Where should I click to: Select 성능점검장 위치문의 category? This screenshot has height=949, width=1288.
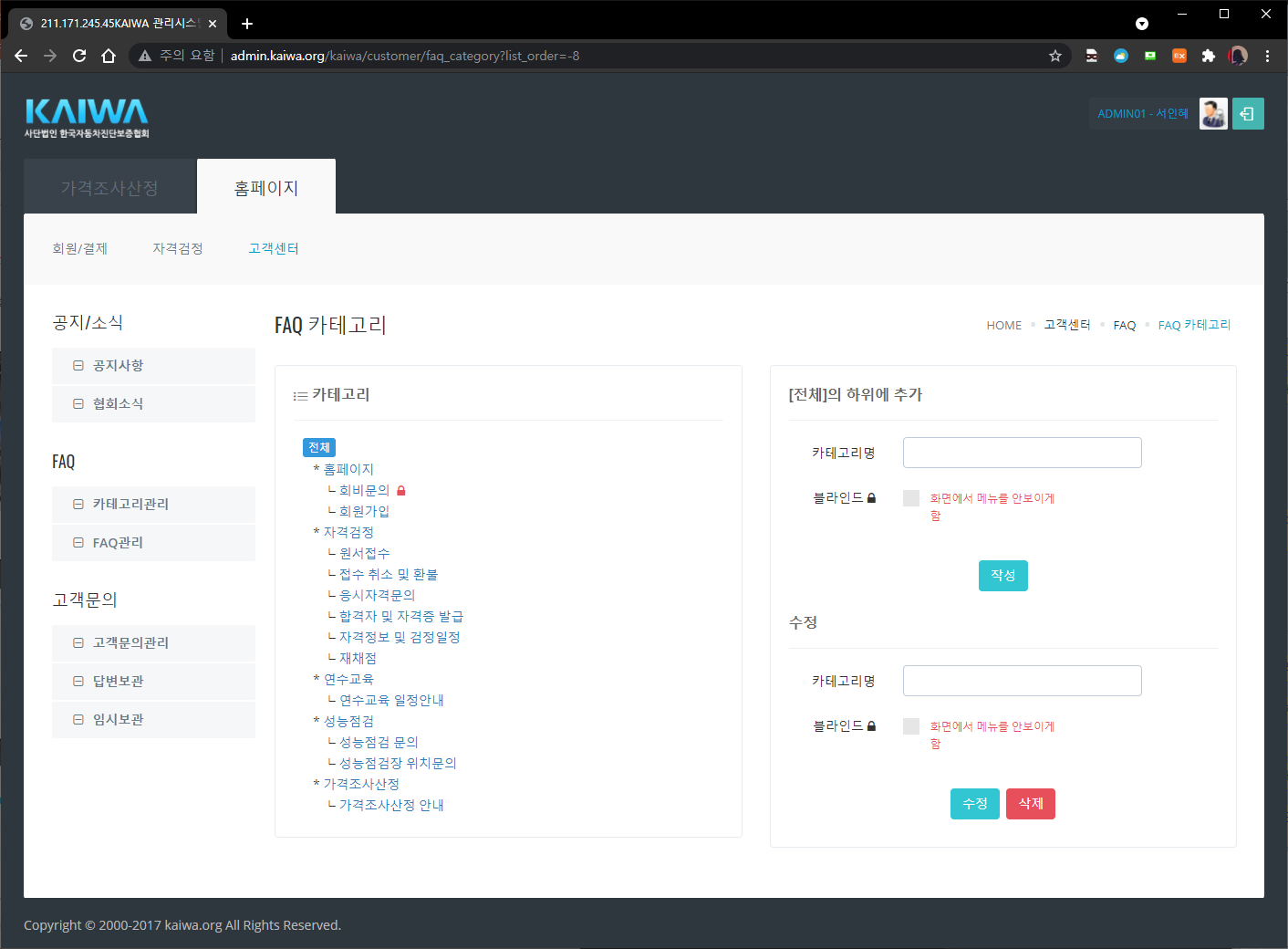tap(398, 763)
